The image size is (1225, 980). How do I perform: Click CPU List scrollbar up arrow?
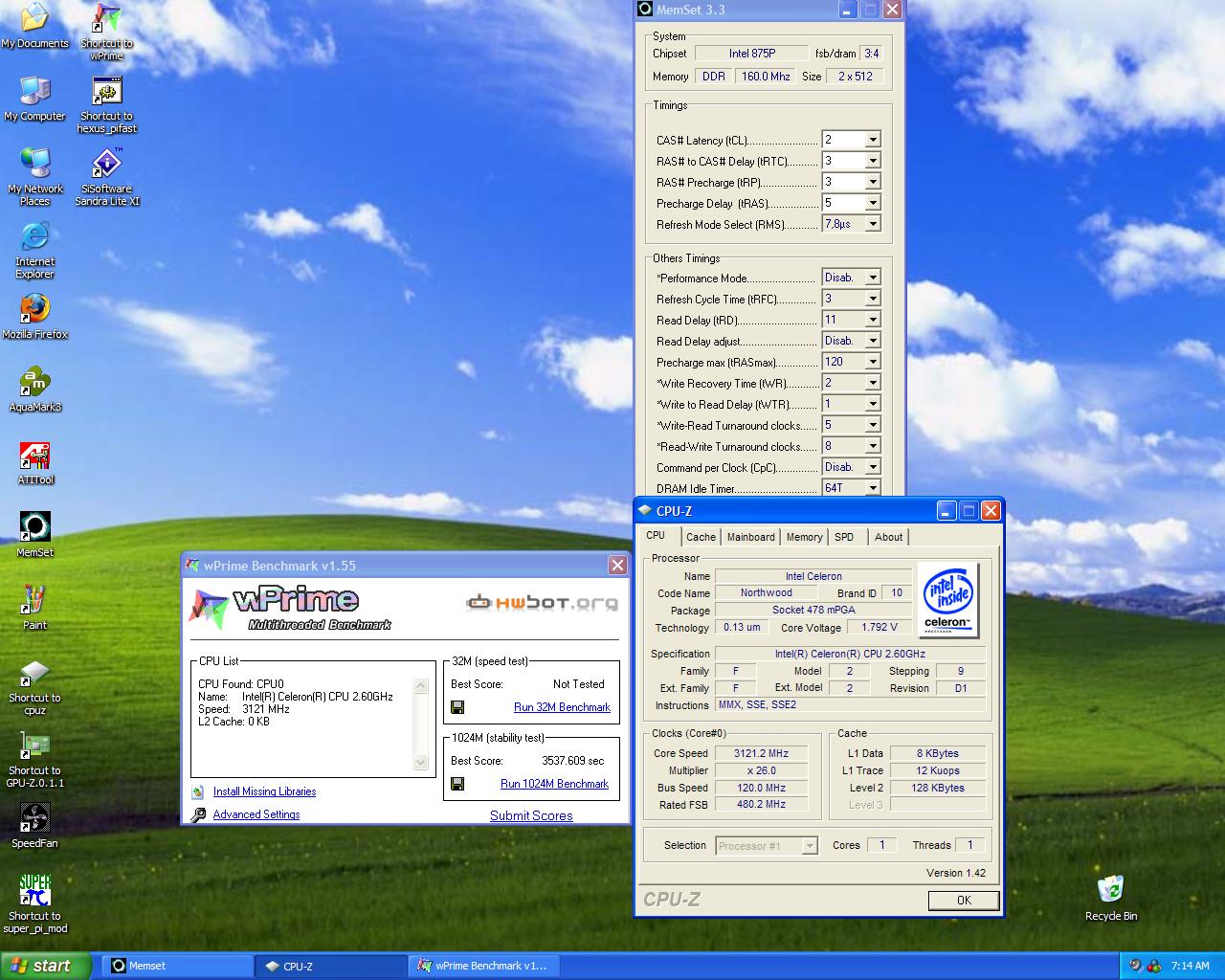pos(421,685)
